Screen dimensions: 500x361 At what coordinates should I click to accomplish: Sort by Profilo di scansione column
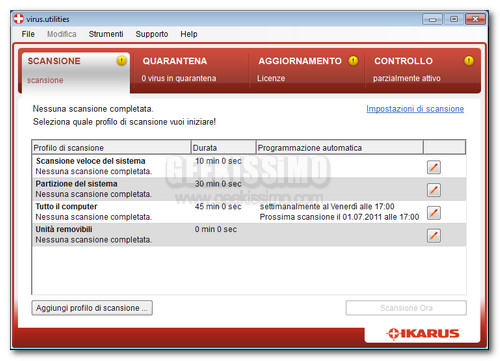[111, 147]
